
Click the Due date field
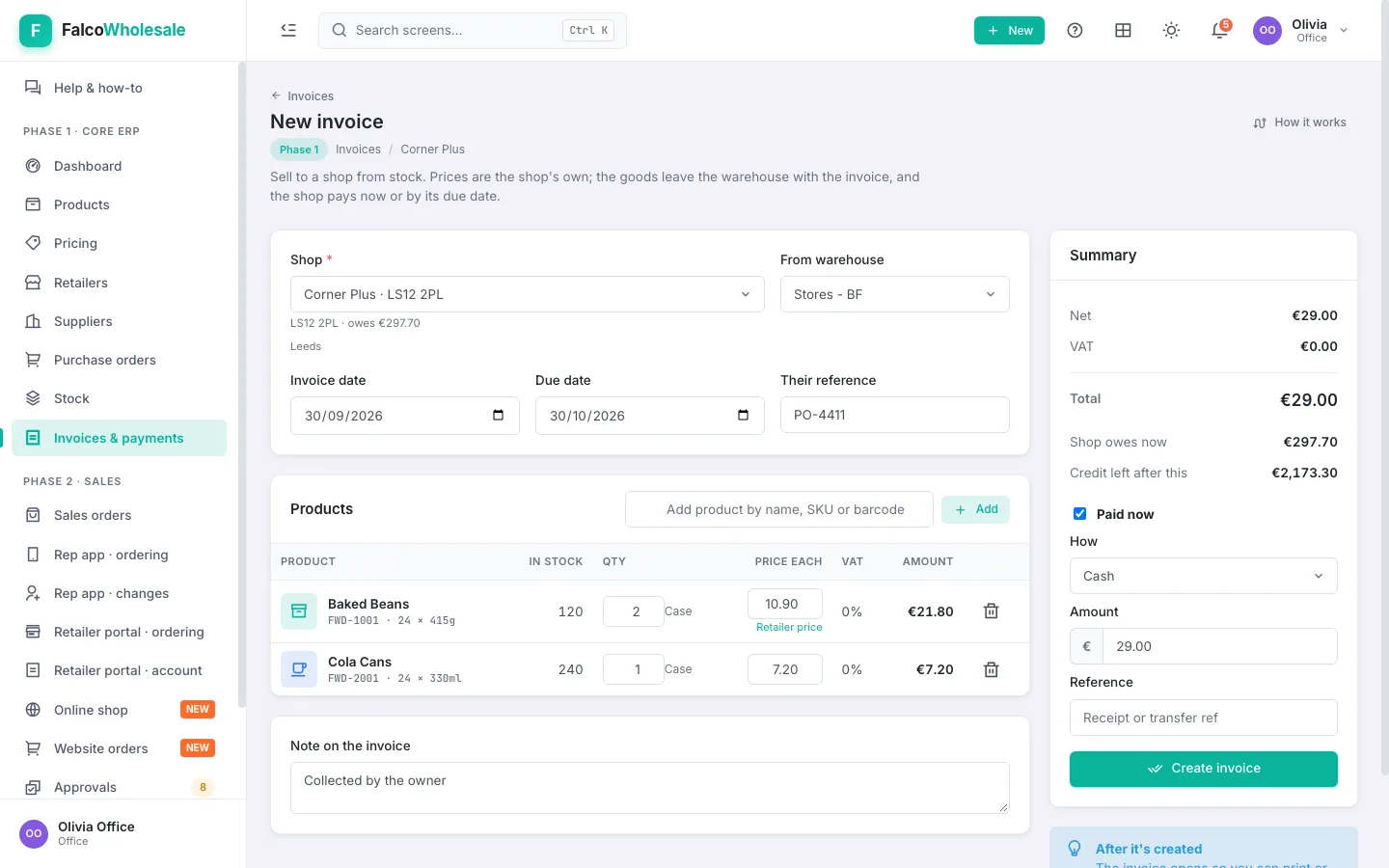pyautogui.click(x=650, y=416)
